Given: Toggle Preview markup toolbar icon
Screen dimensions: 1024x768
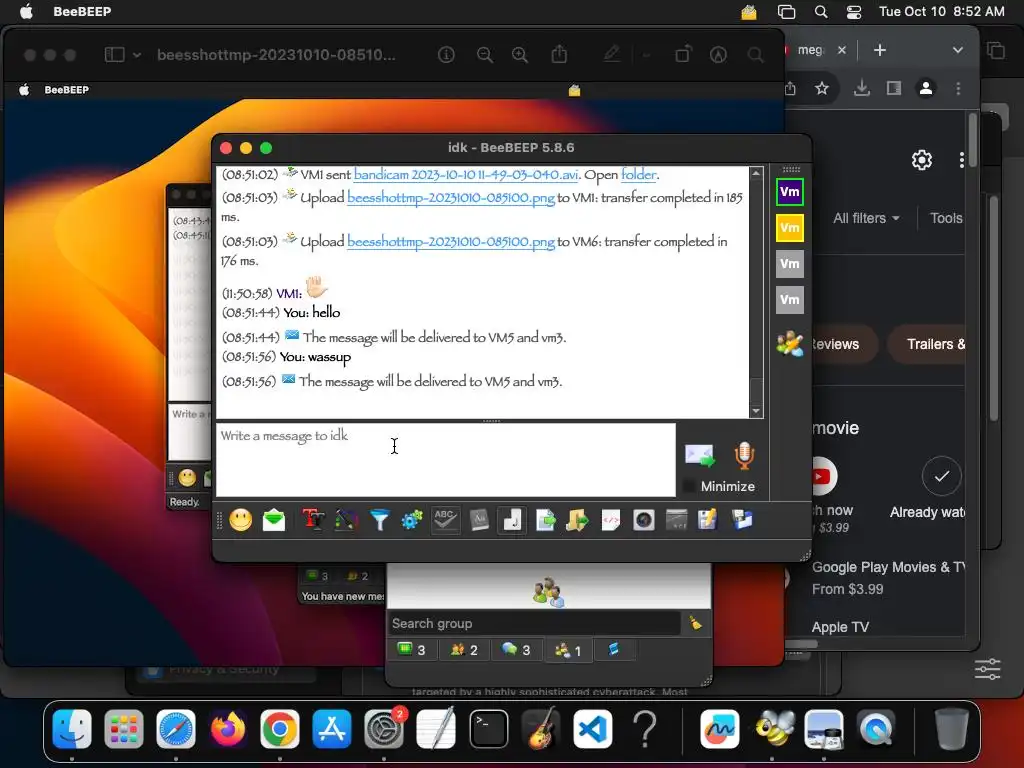Looking at the screenshot, I should 718,55.
